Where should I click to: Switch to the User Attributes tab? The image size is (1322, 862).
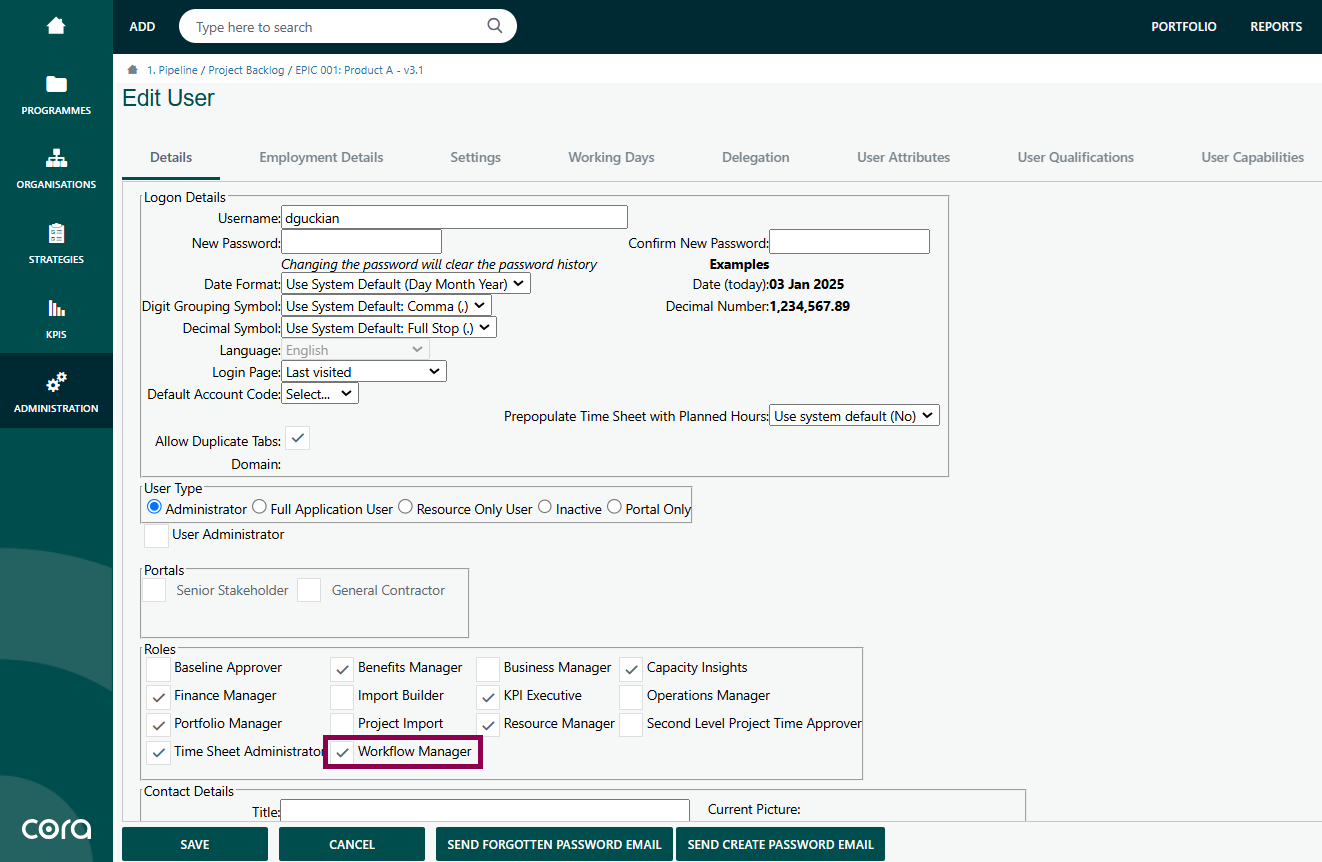click(x=903, y=157)
